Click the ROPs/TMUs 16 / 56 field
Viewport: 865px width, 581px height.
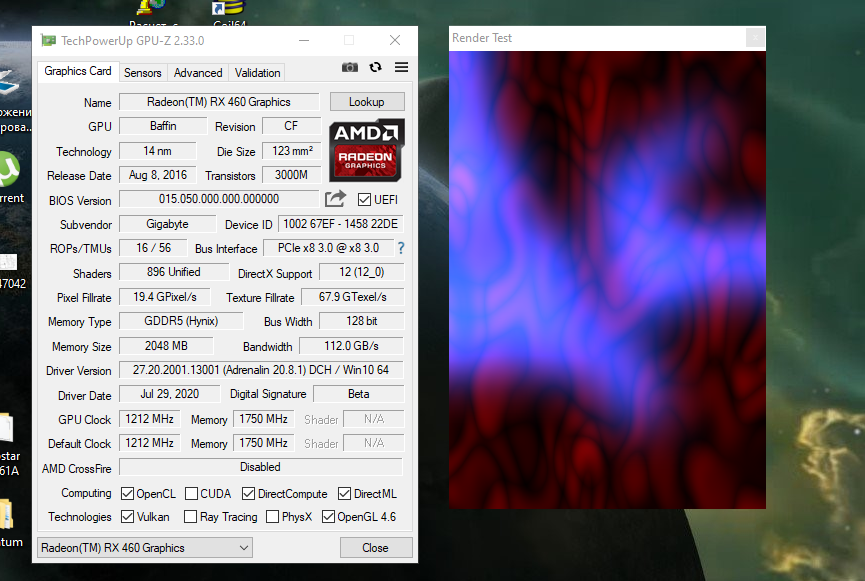tap(153, 248)
